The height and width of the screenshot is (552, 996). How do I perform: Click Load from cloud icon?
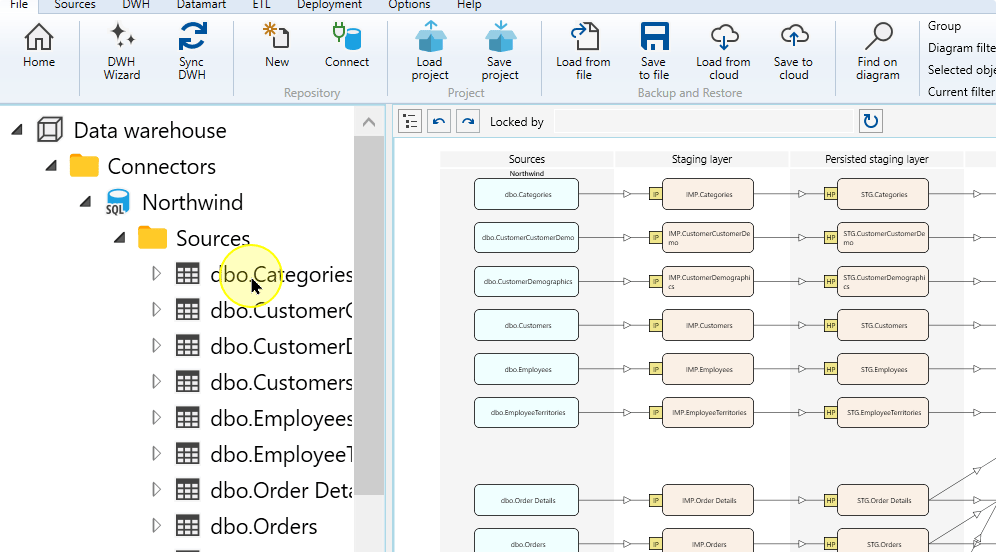point(723,36)
